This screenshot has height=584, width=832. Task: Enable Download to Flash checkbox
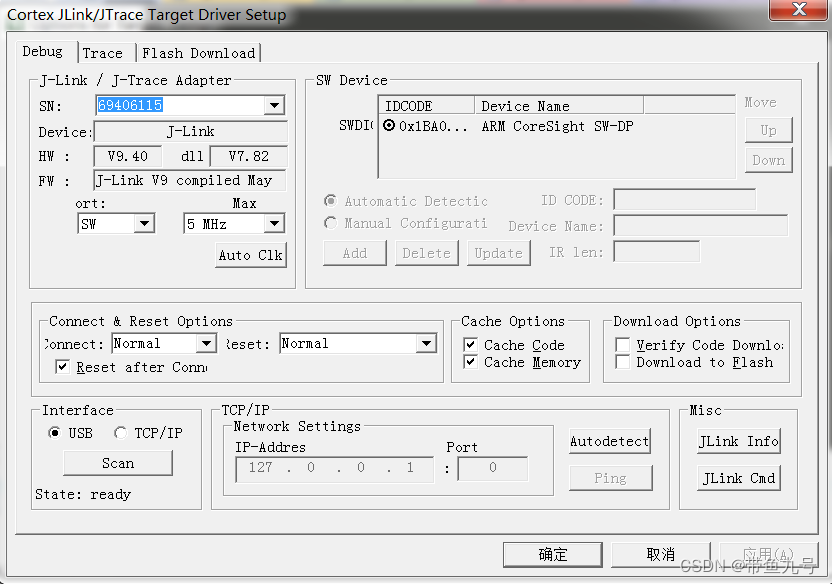622,362
